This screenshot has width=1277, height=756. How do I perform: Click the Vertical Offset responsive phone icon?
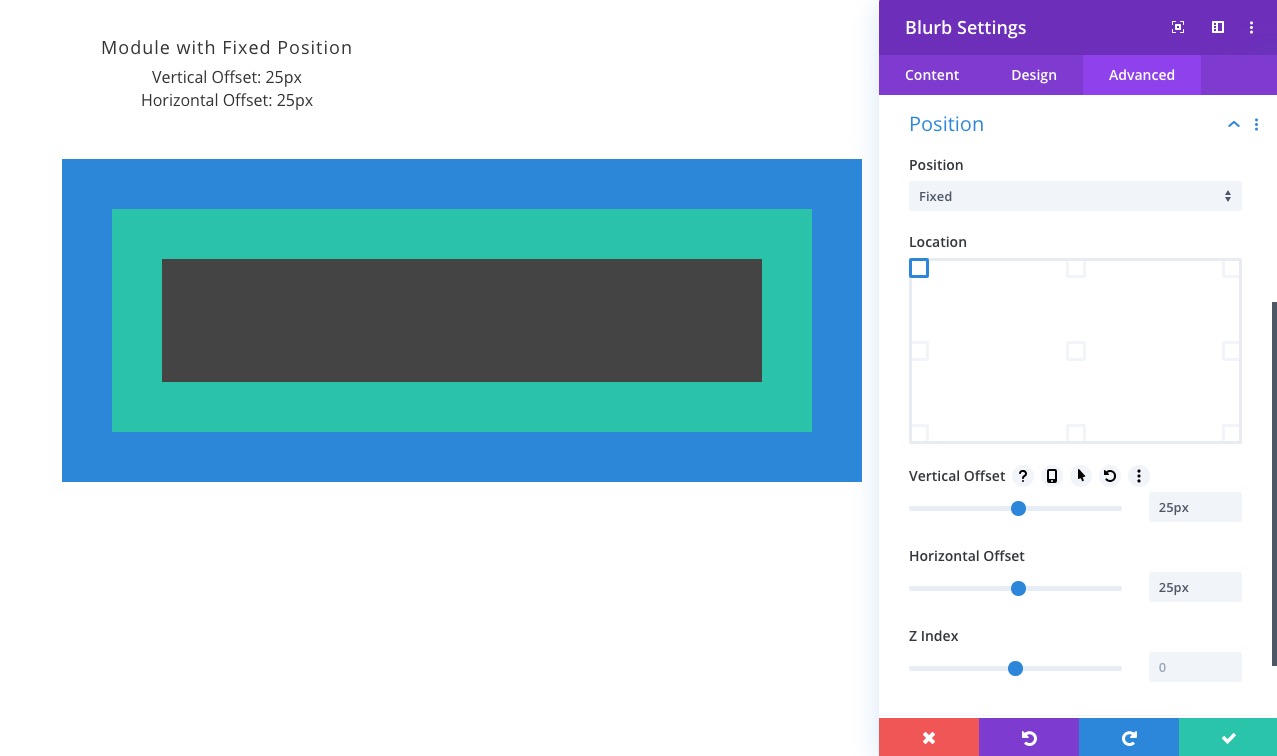point(1052,476)
